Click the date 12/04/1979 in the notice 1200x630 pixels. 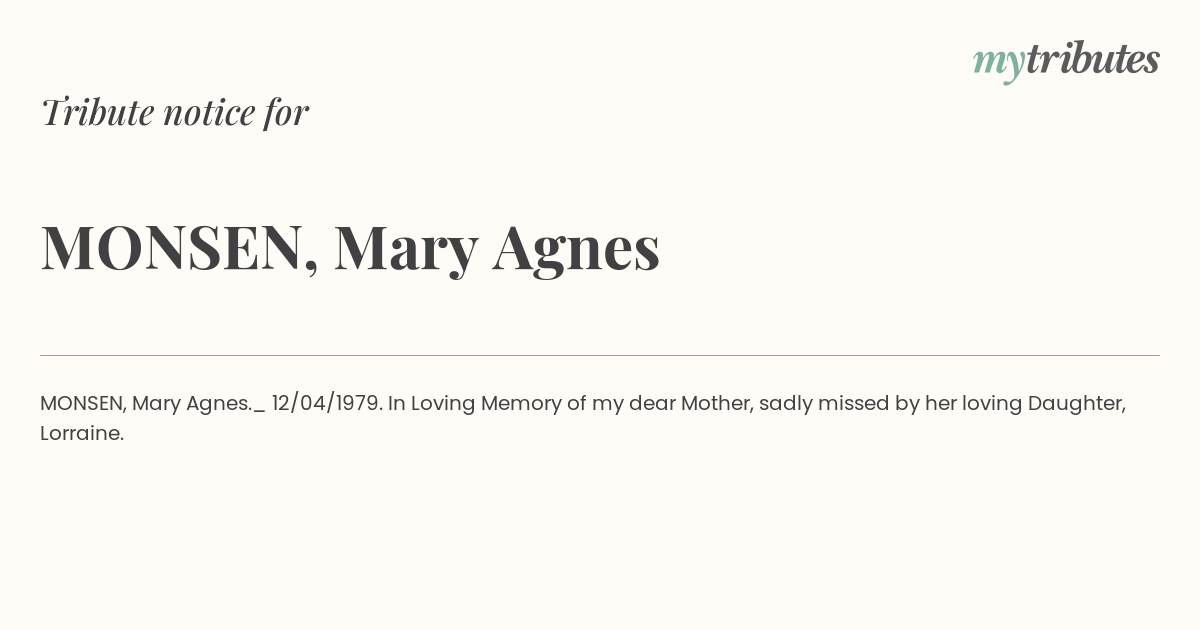click(326, 404)
